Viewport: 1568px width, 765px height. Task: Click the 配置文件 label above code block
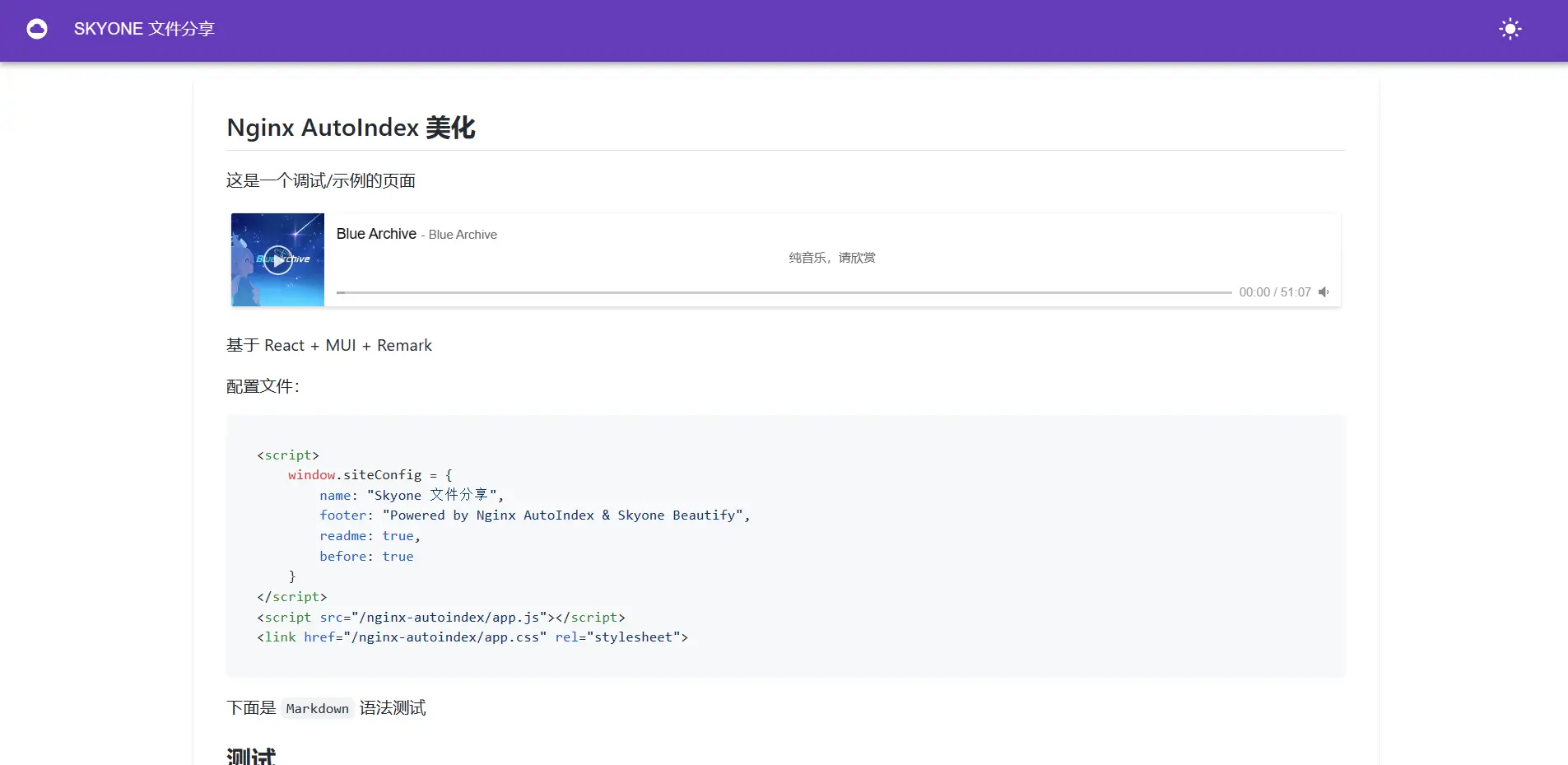263,386
